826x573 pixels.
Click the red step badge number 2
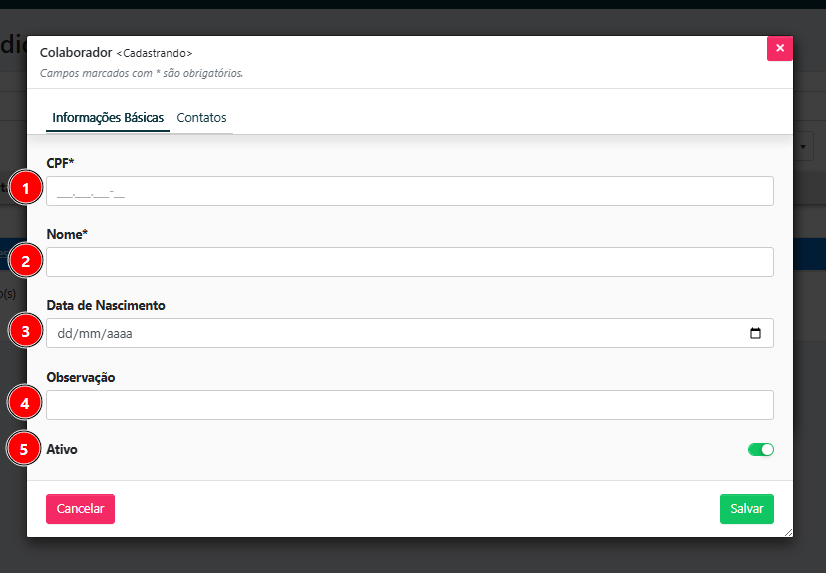click(26, 262)
